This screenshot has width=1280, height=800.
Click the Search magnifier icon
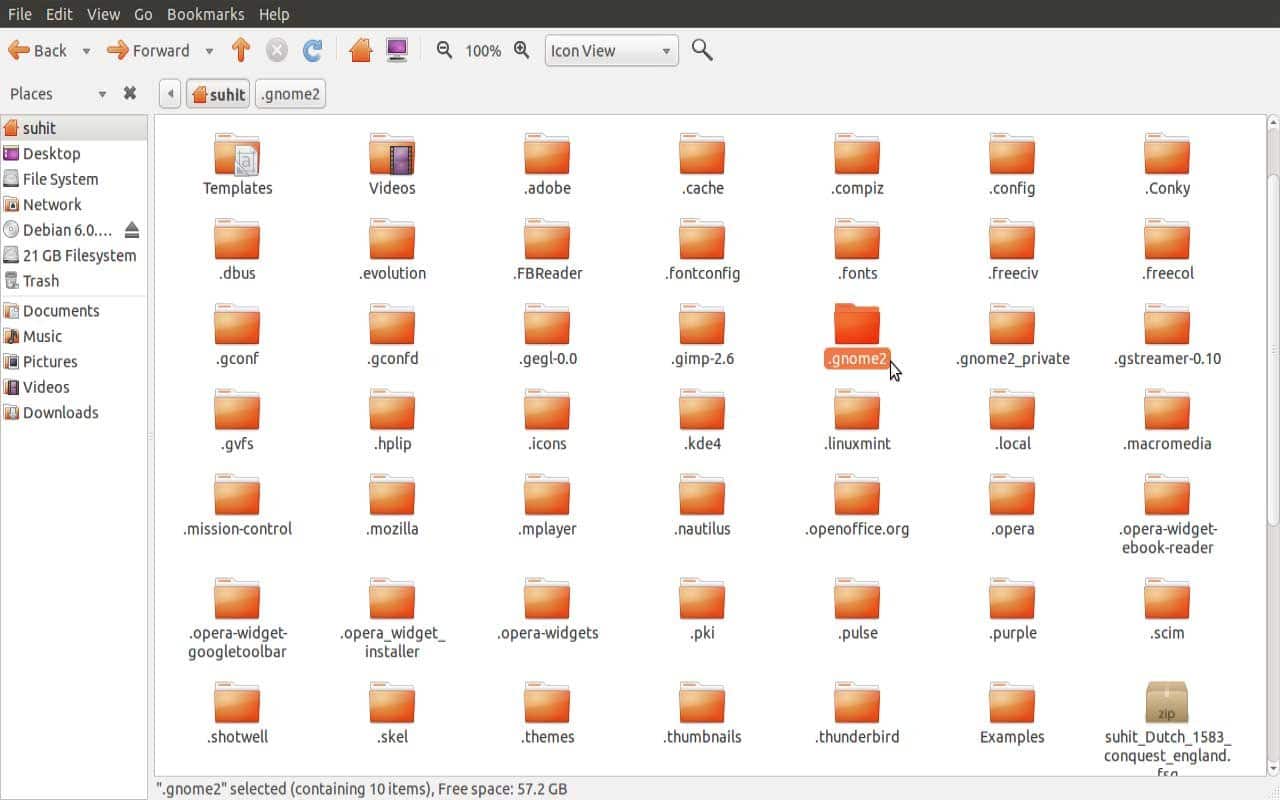(x=702, y=50)
